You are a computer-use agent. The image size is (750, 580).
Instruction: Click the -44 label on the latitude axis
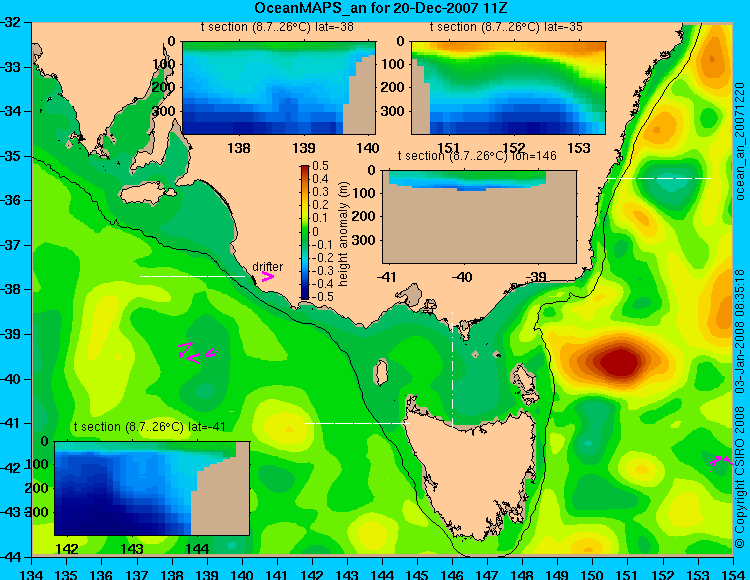12,557
